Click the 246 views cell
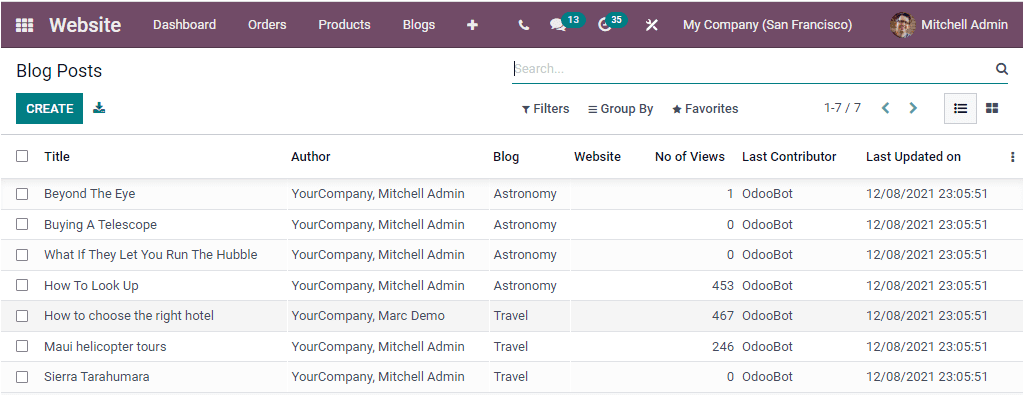The image size is (1024, 396). (x=722, y=346)
